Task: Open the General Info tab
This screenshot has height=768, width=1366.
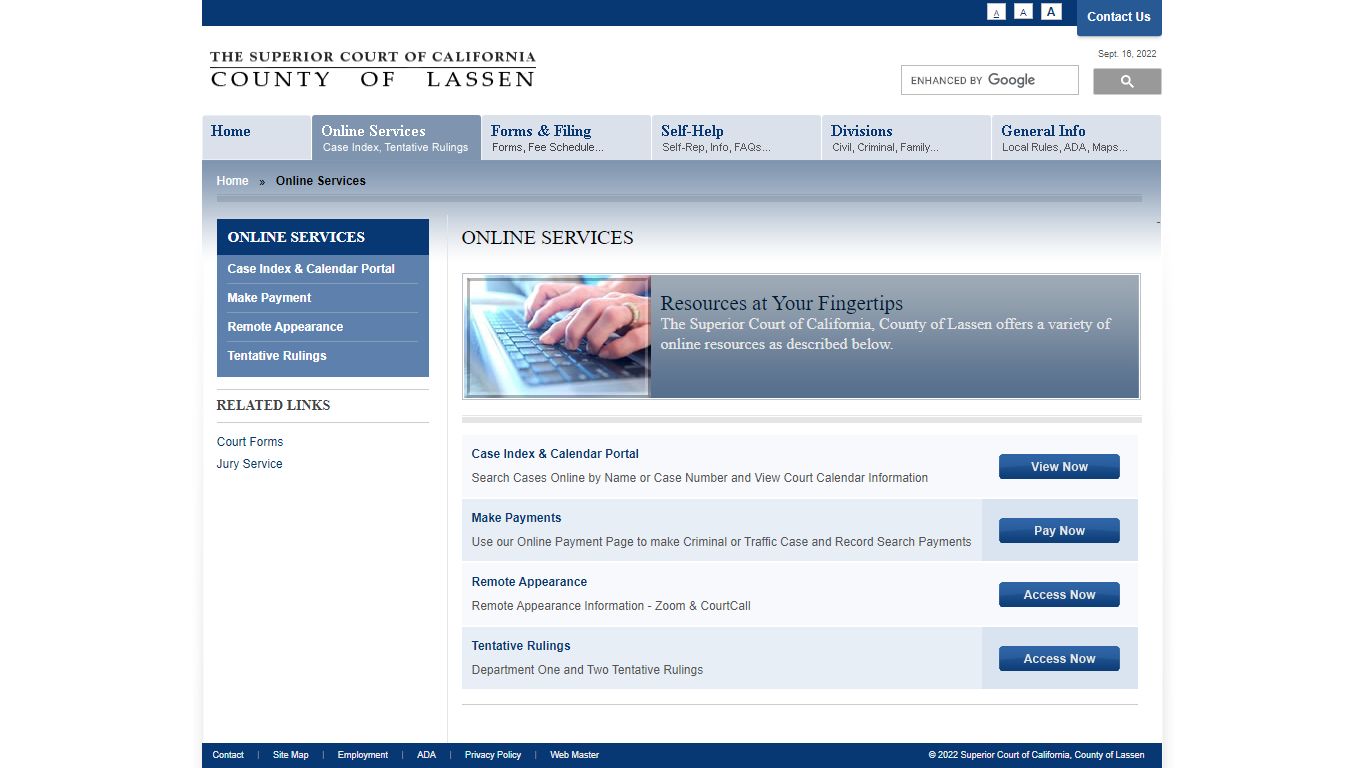Action: coord(1076,137)
